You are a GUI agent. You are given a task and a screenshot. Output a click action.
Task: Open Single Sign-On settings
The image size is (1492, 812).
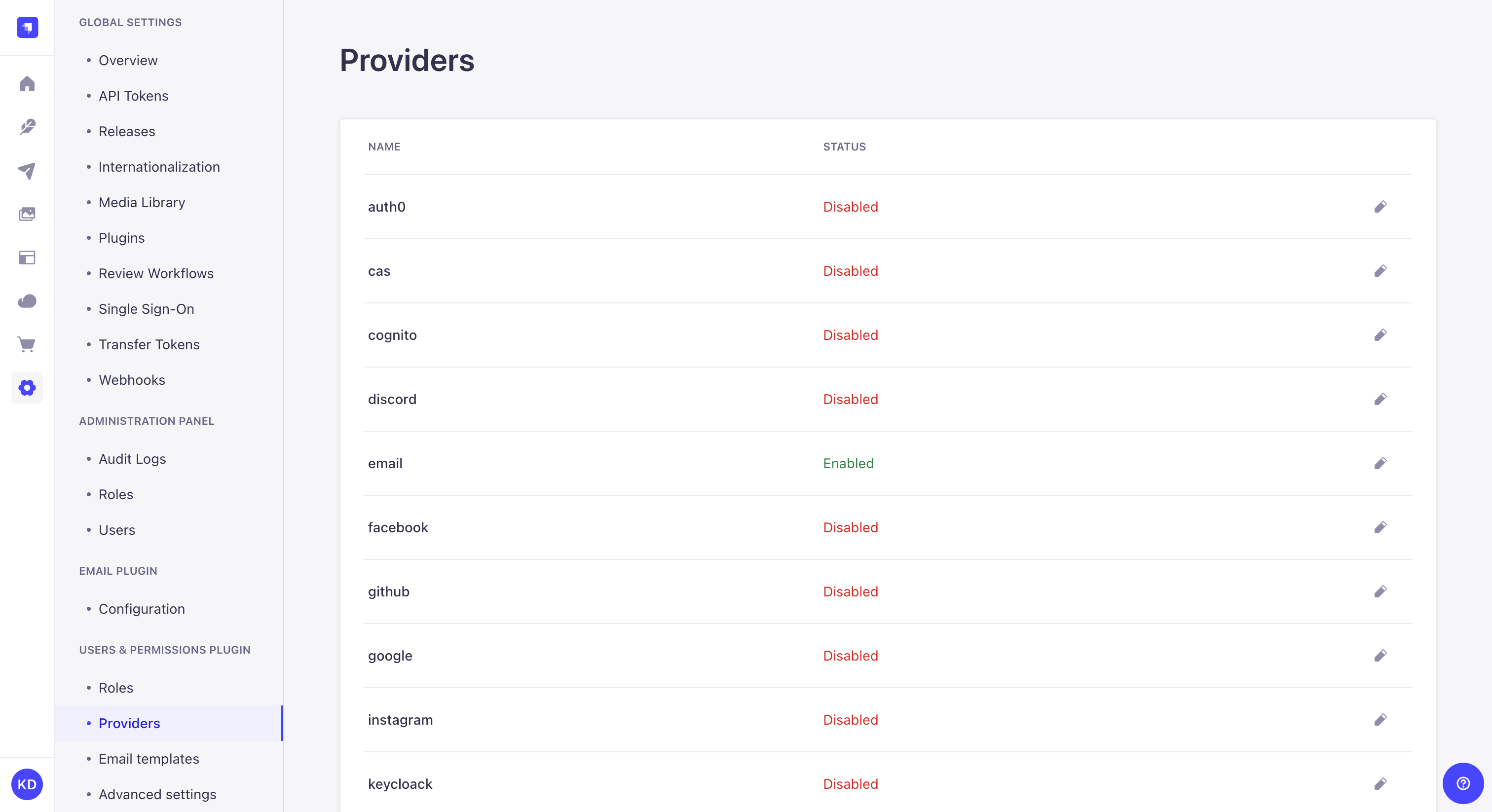coord(145,308)
